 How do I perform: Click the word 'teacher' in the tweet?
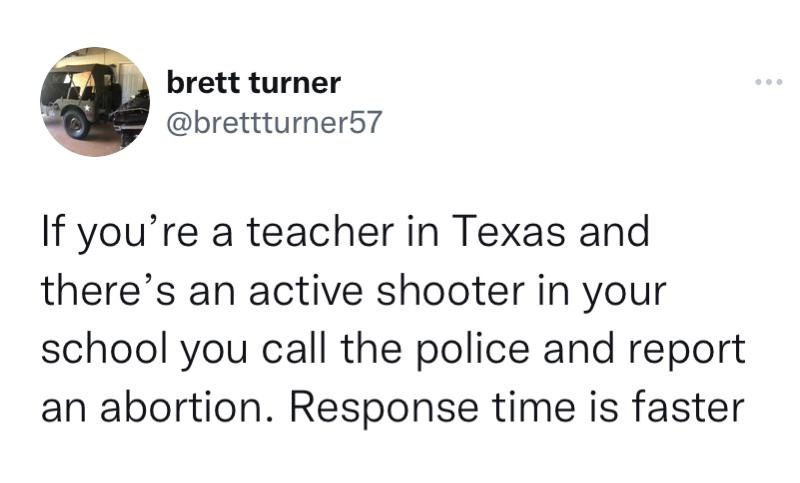pyautogui.click(x=320, y=231)
